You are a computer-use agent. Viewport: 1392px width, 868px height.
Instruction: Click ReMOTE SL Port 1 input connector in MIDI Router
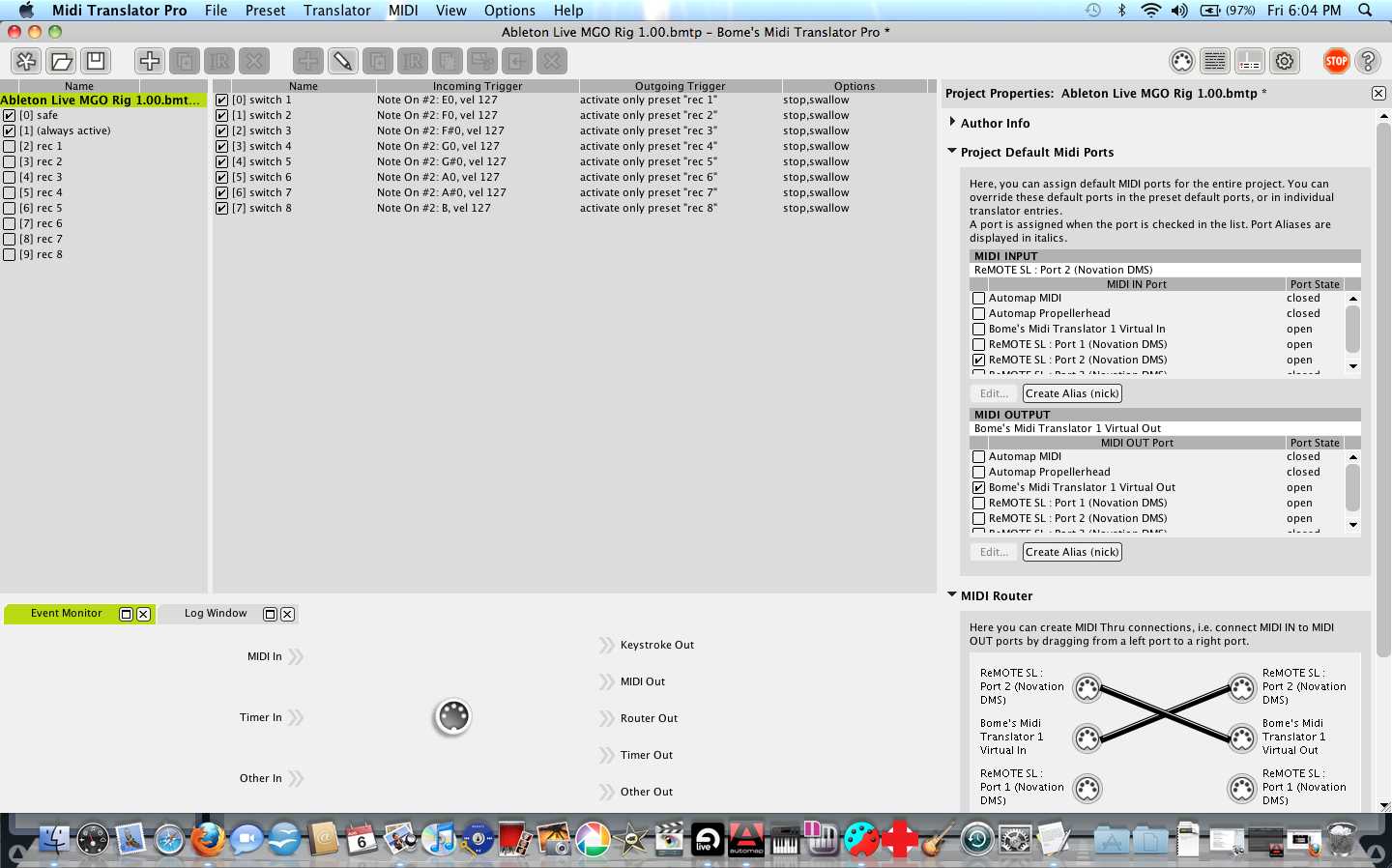pos(1087,789)
